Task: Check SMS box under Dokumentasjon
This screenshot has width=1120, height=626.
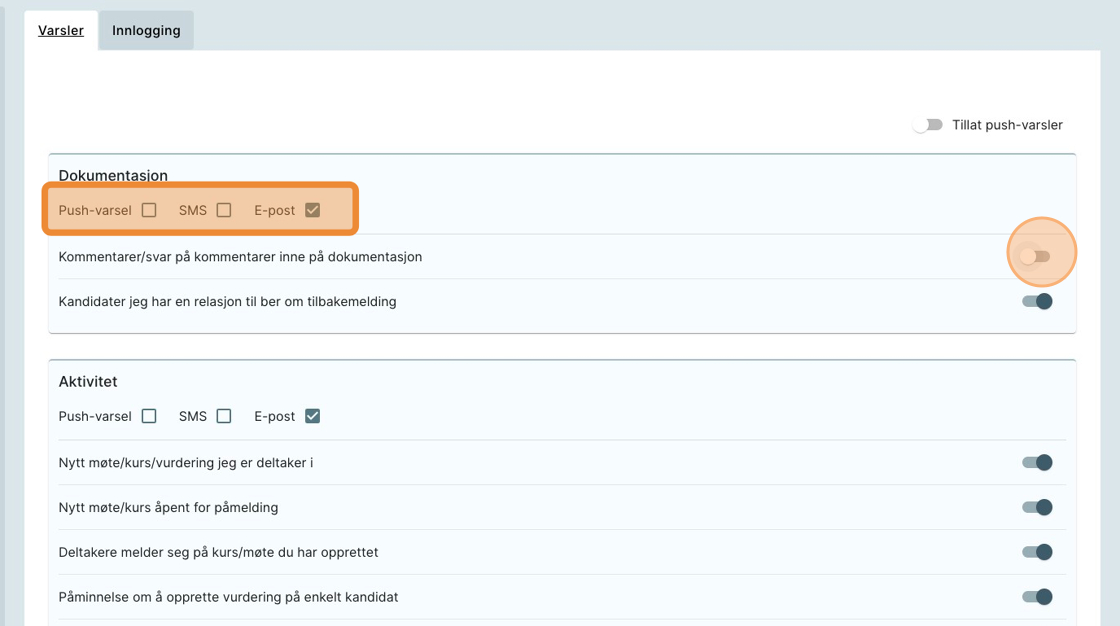Action: click(x=224, y=210)
